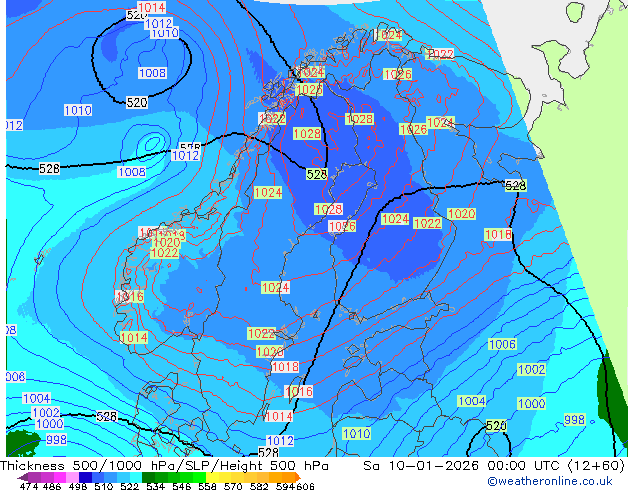Screen dimensions: 634x490
Task: Click the '528' label on the far-left contour line
Action: click(x=49, y=168)
